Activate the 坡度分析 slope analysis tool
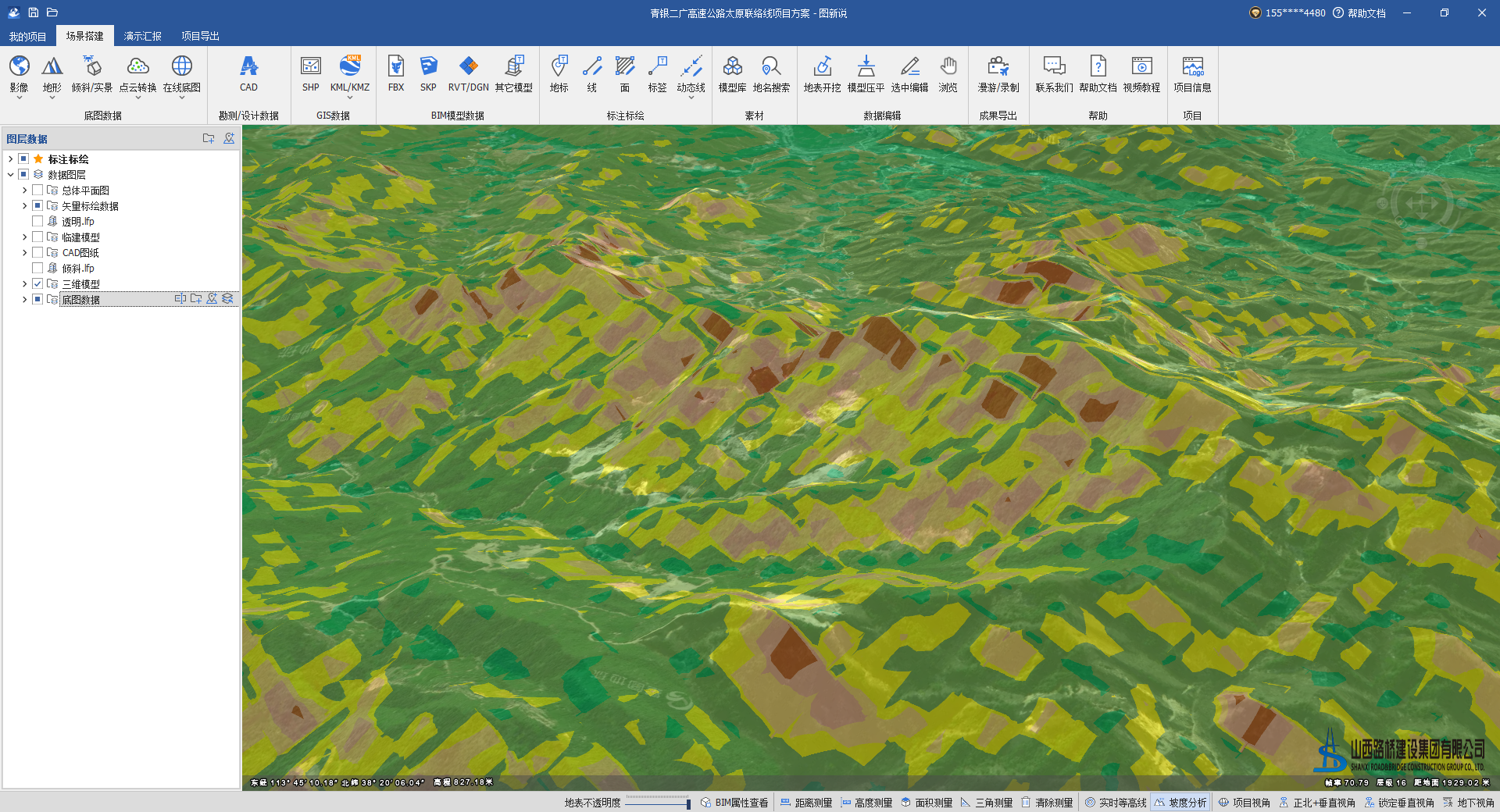Viewport: 1500px width, 812px height. (1180, 803)
